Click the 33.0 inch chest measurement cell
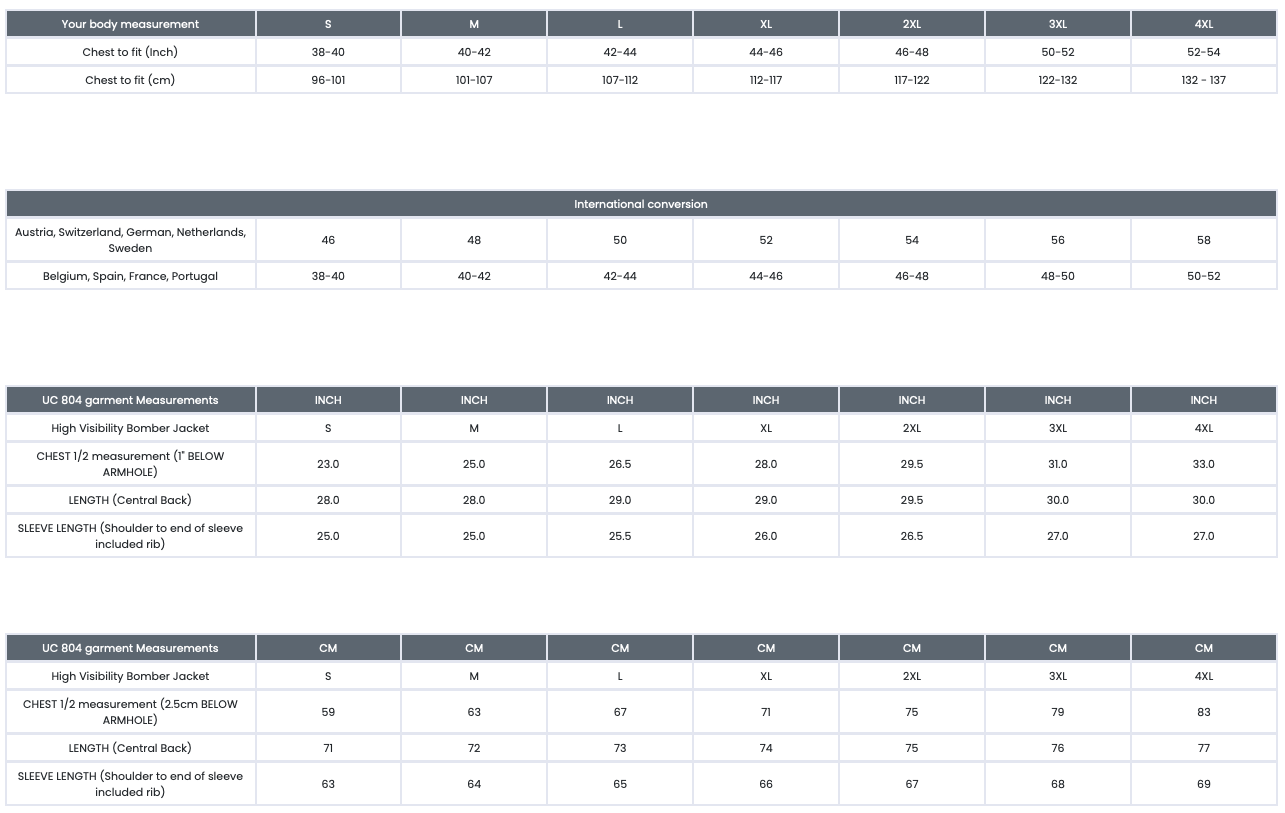The height and width of the screenshot is (813, 1285). click(x=1203, y=464)
